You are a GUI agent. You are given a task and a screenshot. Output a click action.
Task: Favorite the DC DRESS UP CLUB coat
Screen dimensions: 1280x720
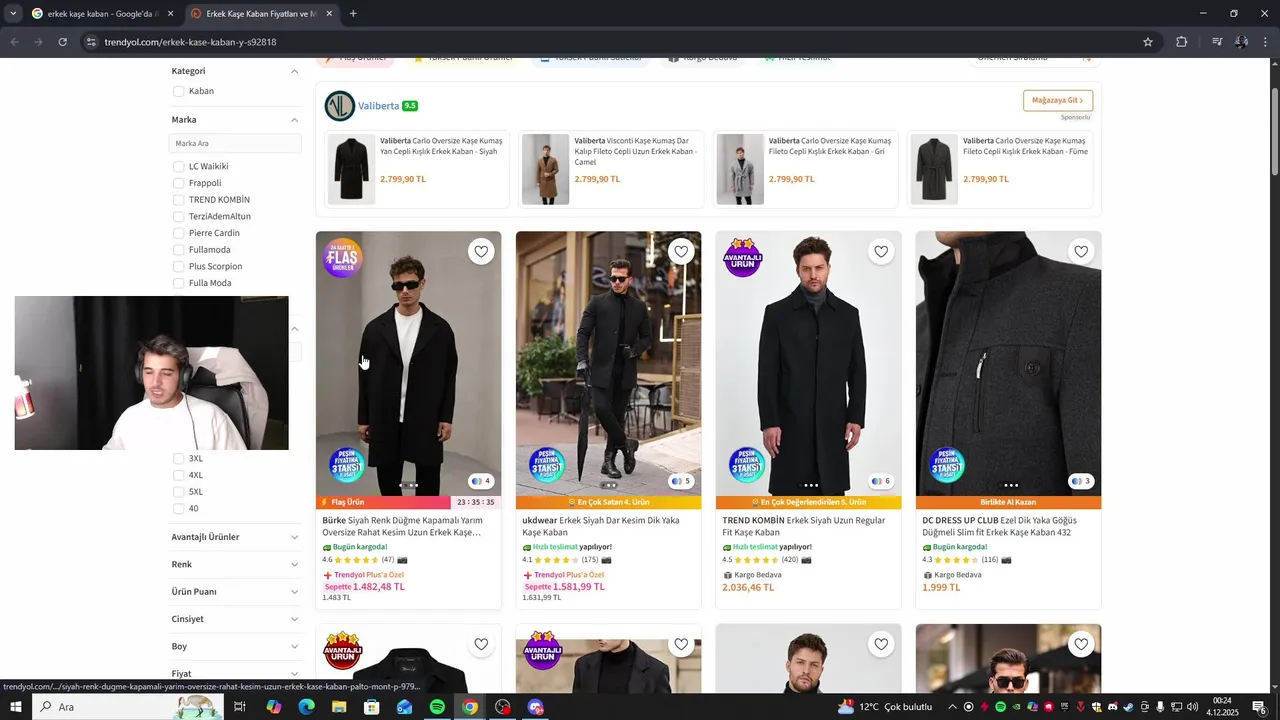click(1081, 252)
